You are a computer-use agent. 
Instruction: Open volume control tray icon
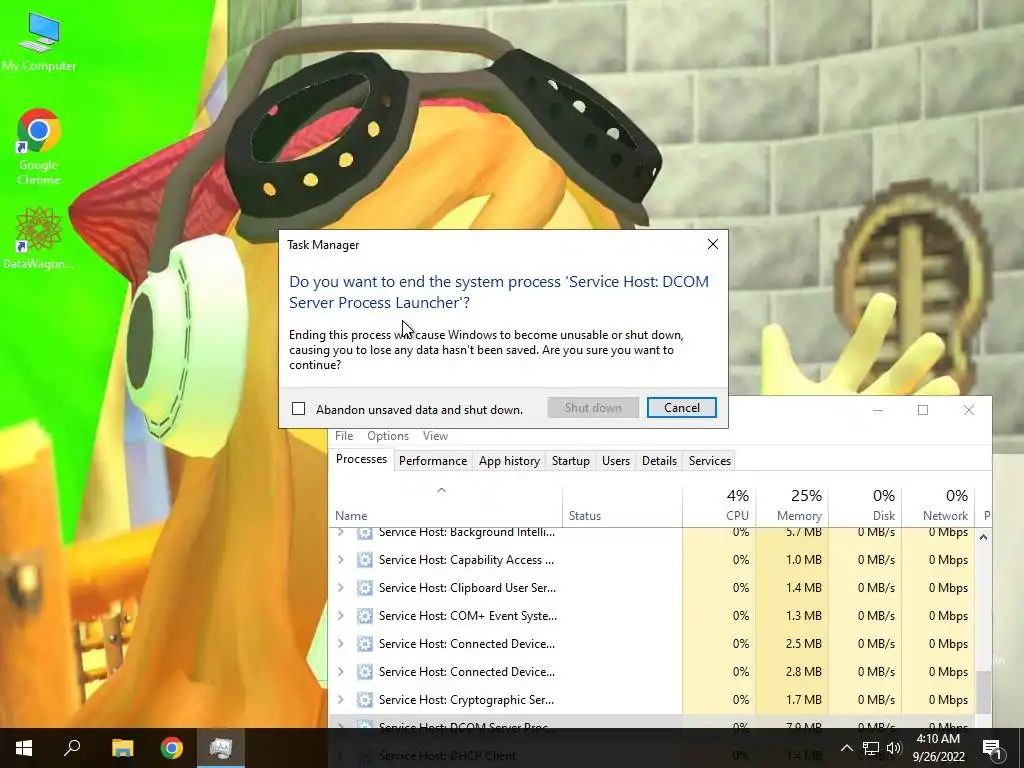point(894,748)
